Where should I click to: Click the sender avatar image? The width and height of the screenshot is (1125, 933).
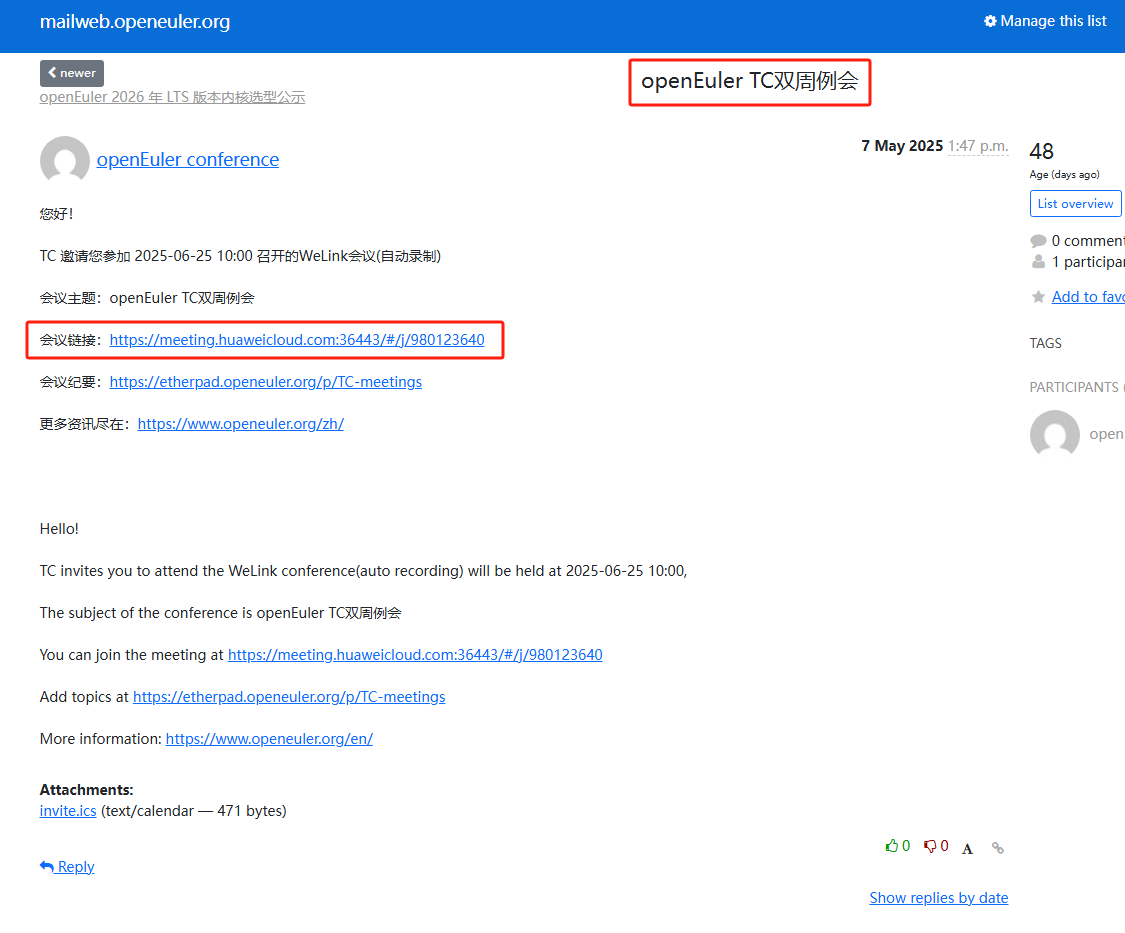[x=64, y=160]
